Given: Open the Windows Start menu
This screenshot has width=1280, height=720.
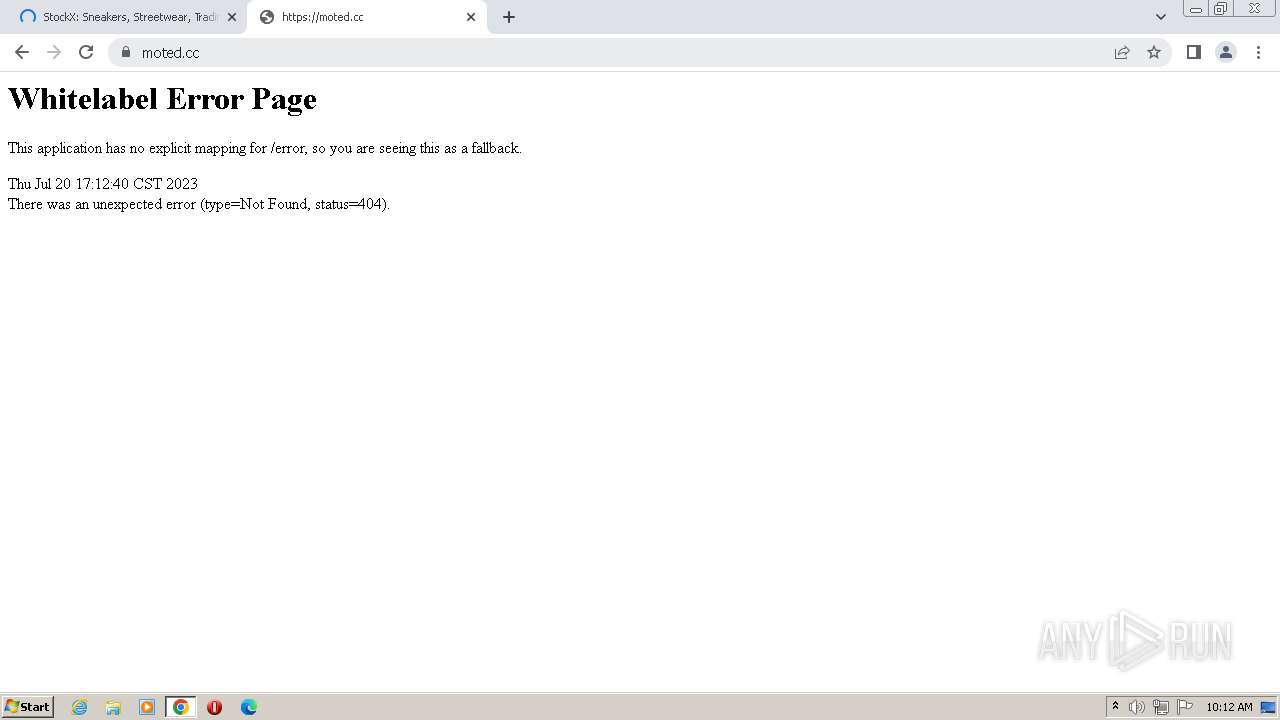Looking at the screenshot, I should point(27,707).
